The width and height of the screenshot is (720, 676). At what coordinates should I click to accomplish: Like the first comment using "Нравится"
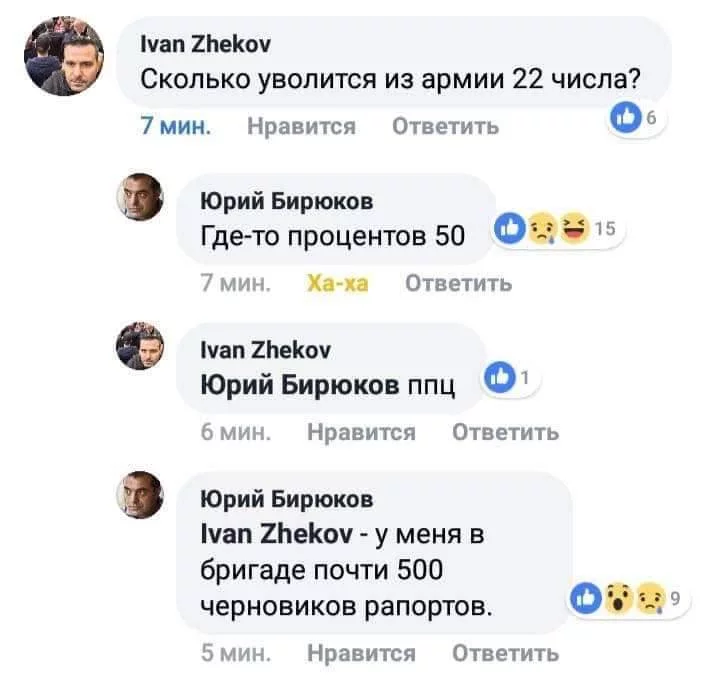click(302, 127)
